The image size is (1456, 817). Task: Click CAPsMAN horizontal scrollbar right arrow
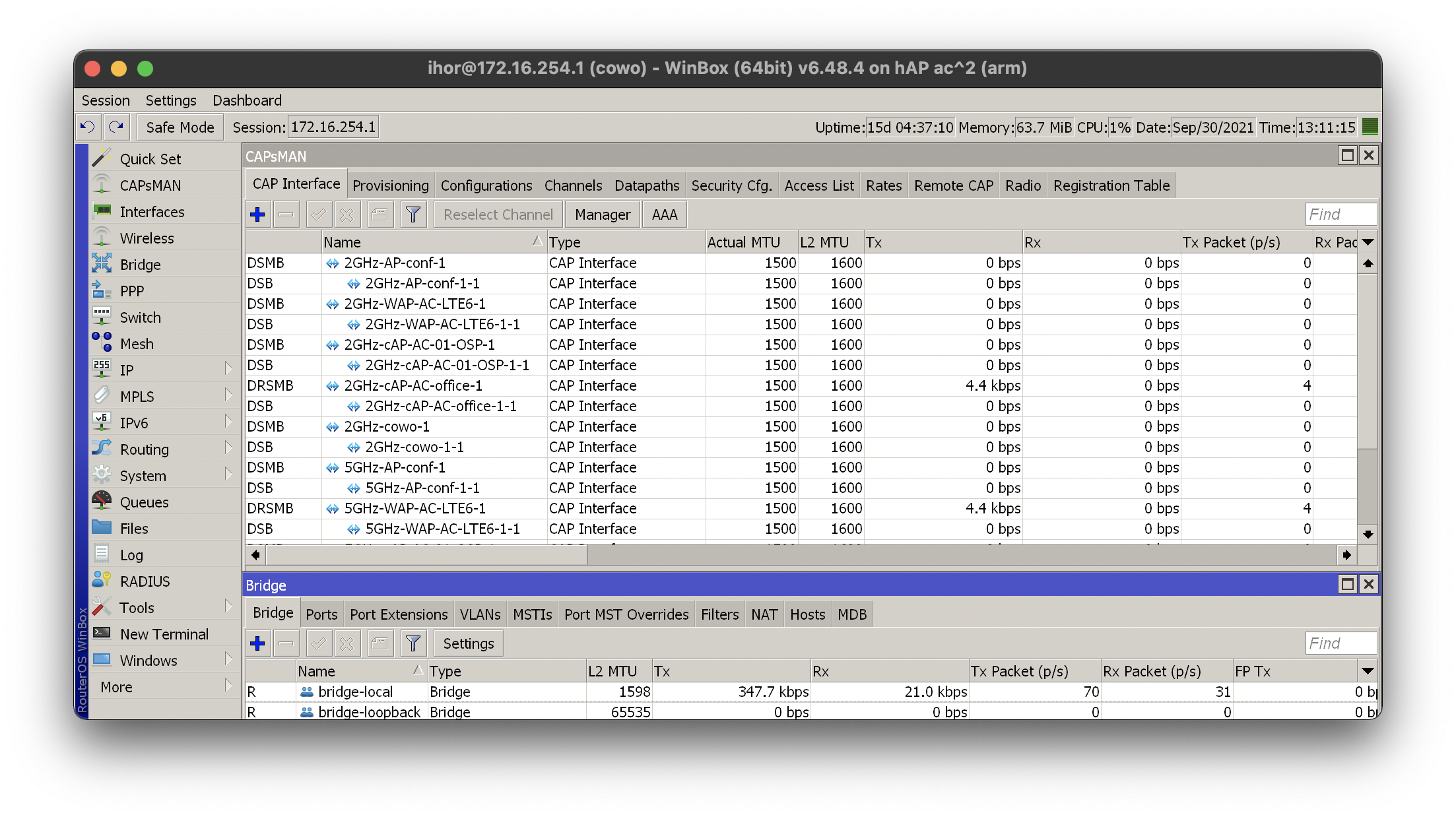(x=1346, y=555)
